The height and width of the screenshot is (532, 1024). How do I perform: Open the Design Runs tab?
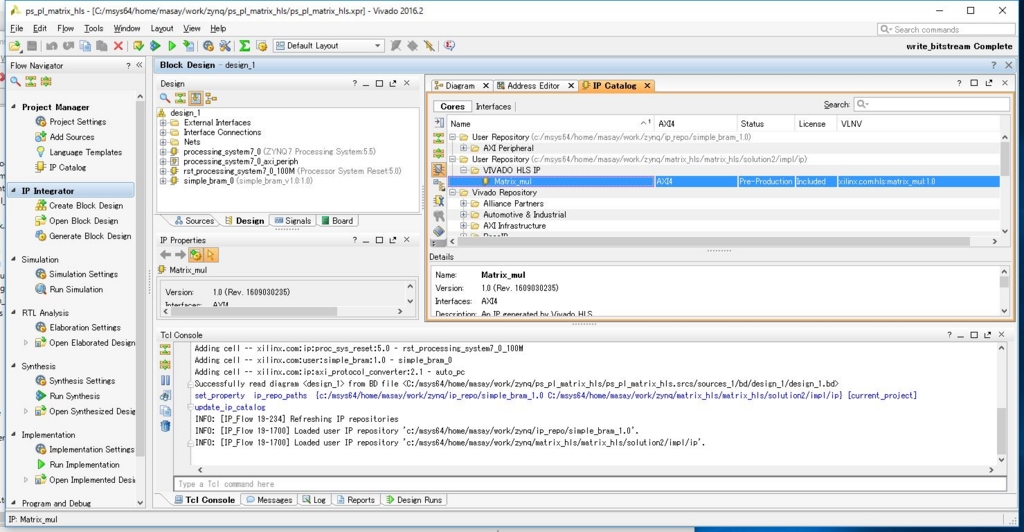414,500
